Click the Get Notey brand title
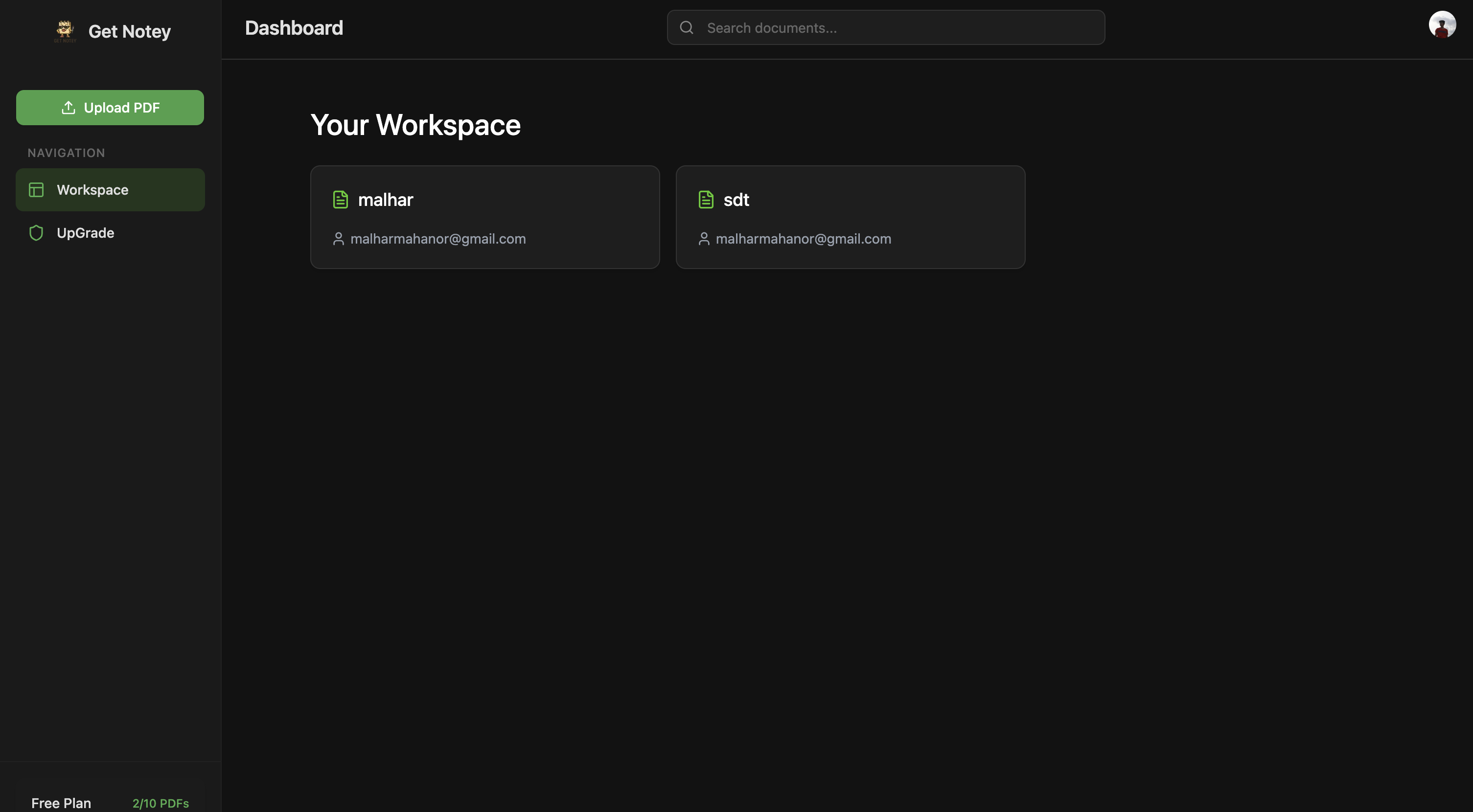 point(129,31)
